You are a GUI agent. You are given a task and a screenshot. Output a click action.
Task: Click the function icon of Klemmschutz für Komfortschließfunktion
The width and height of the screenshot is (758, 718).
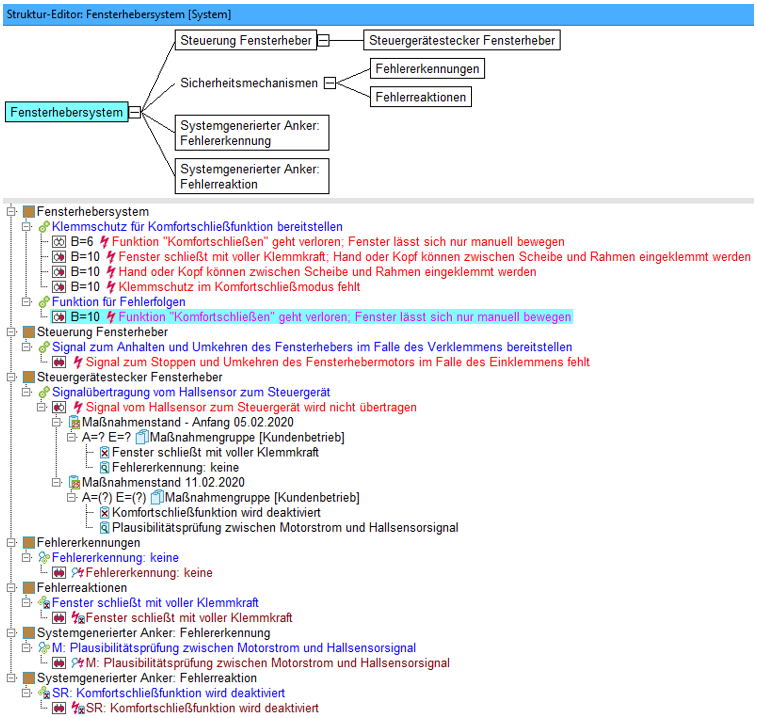point(44,226)
